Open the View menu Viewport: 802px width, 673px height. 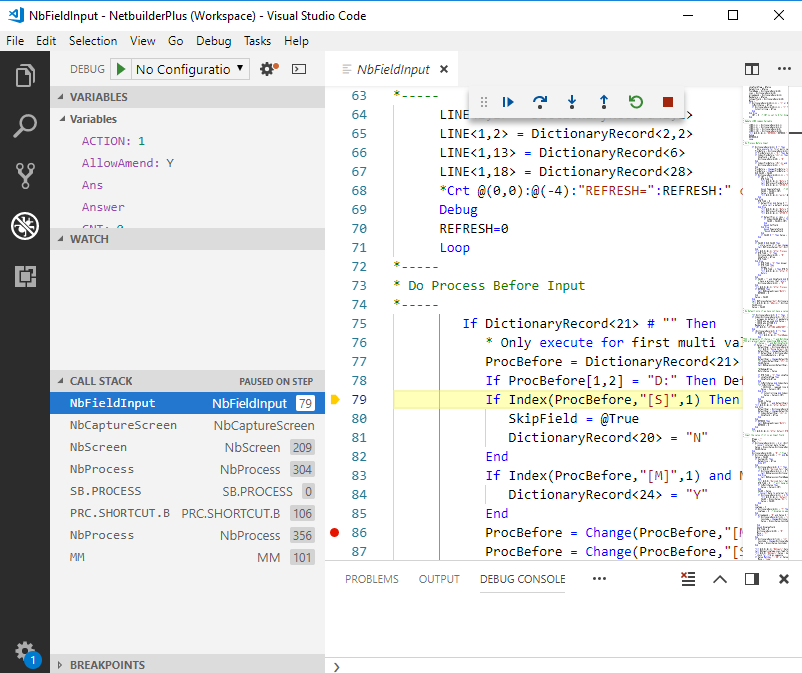pyautogui.click(x=142, y=41)
